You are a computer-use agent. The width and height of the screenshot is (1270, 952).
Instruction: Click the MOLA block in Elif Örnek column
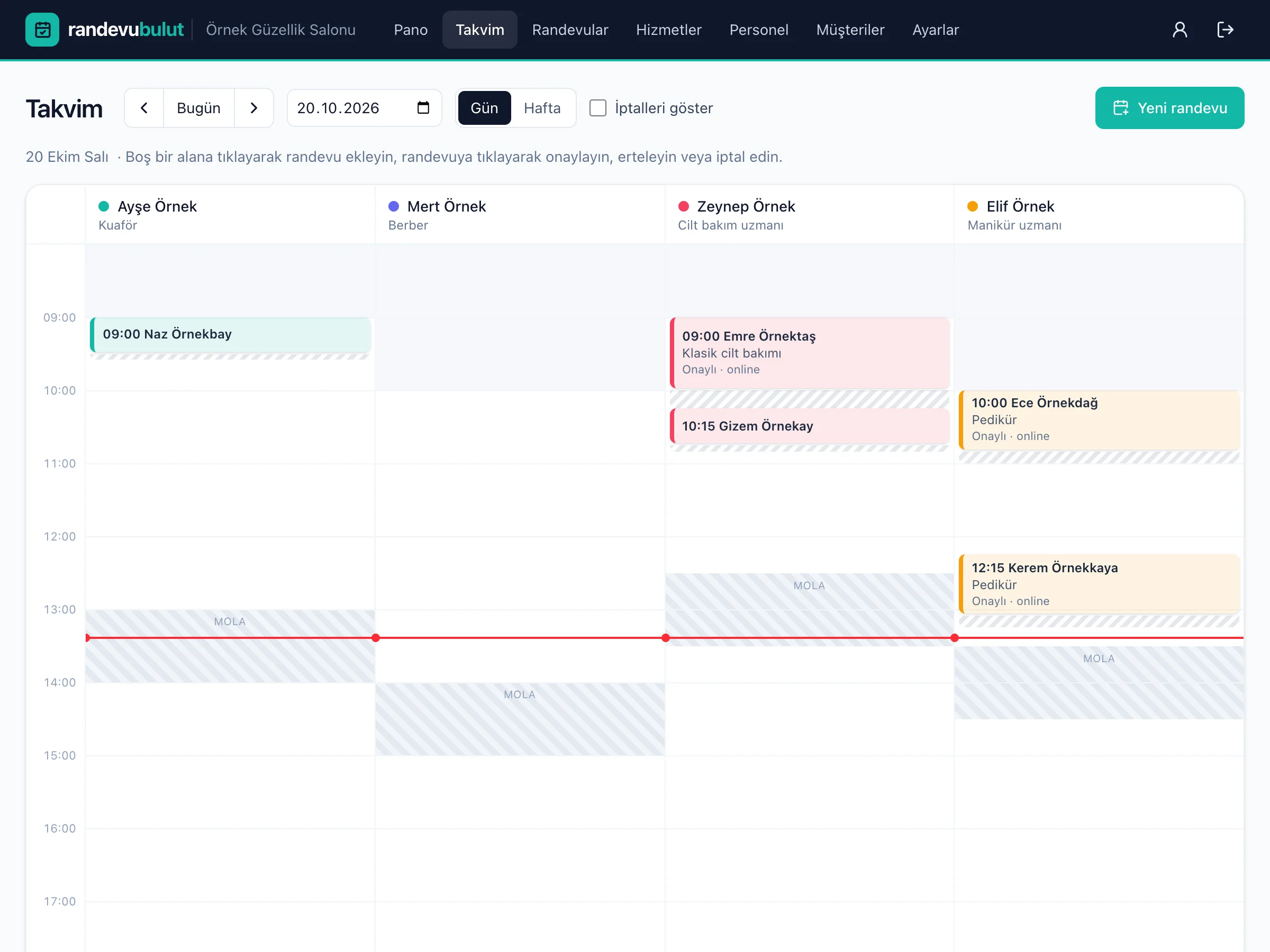(x=1099, y=683)
